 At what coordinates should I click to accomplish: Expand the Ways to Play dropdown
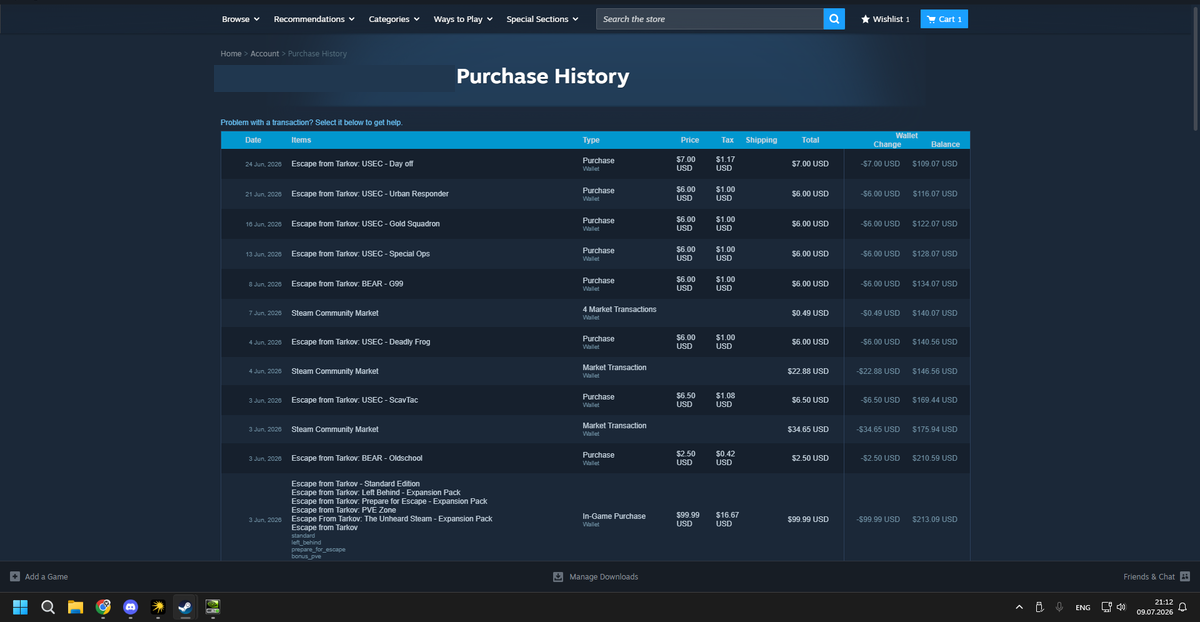[463, 19]
